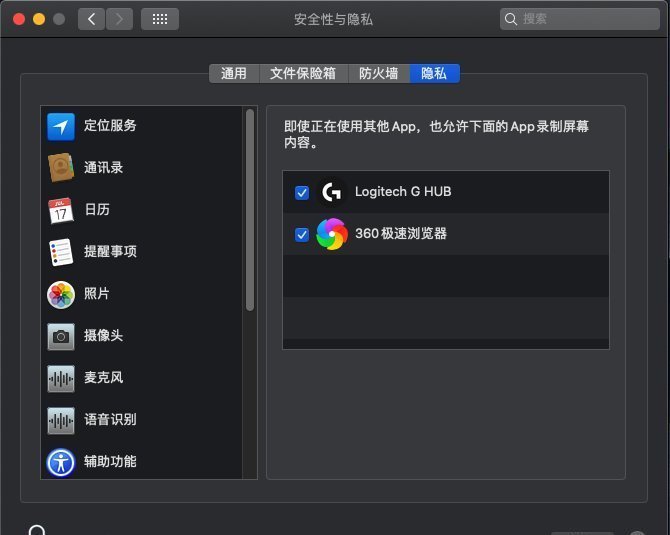Go back with the left chevron button

click(91, 19)
